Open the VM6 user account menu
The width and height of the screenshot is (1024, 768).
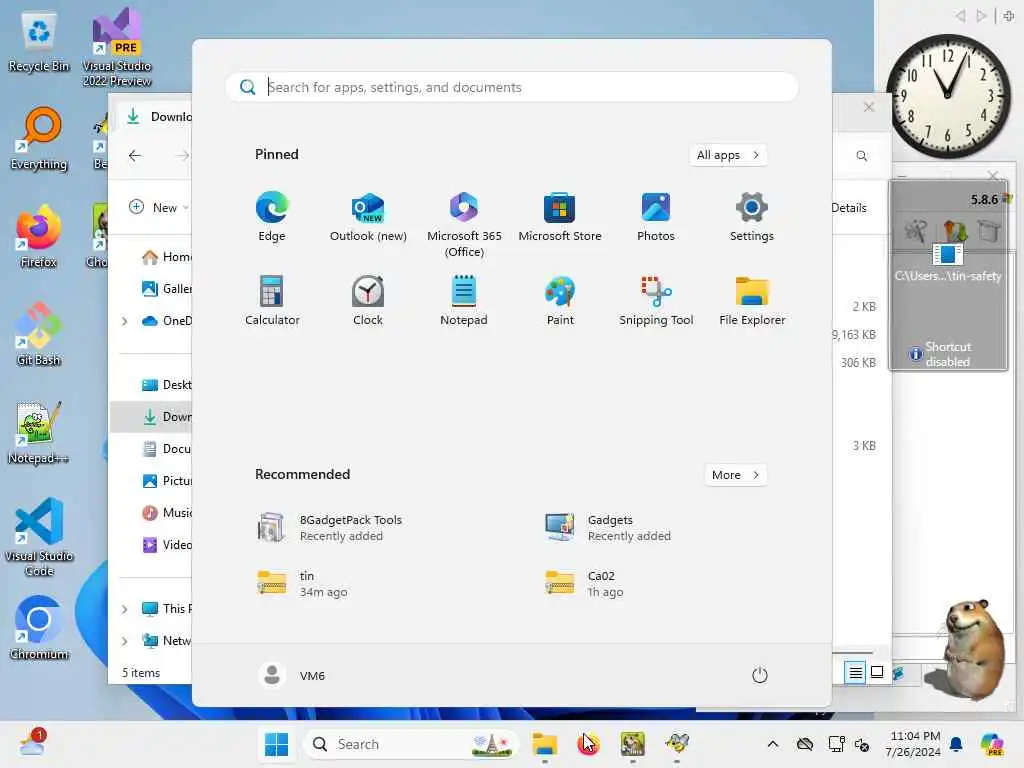(x=291, y=675)
